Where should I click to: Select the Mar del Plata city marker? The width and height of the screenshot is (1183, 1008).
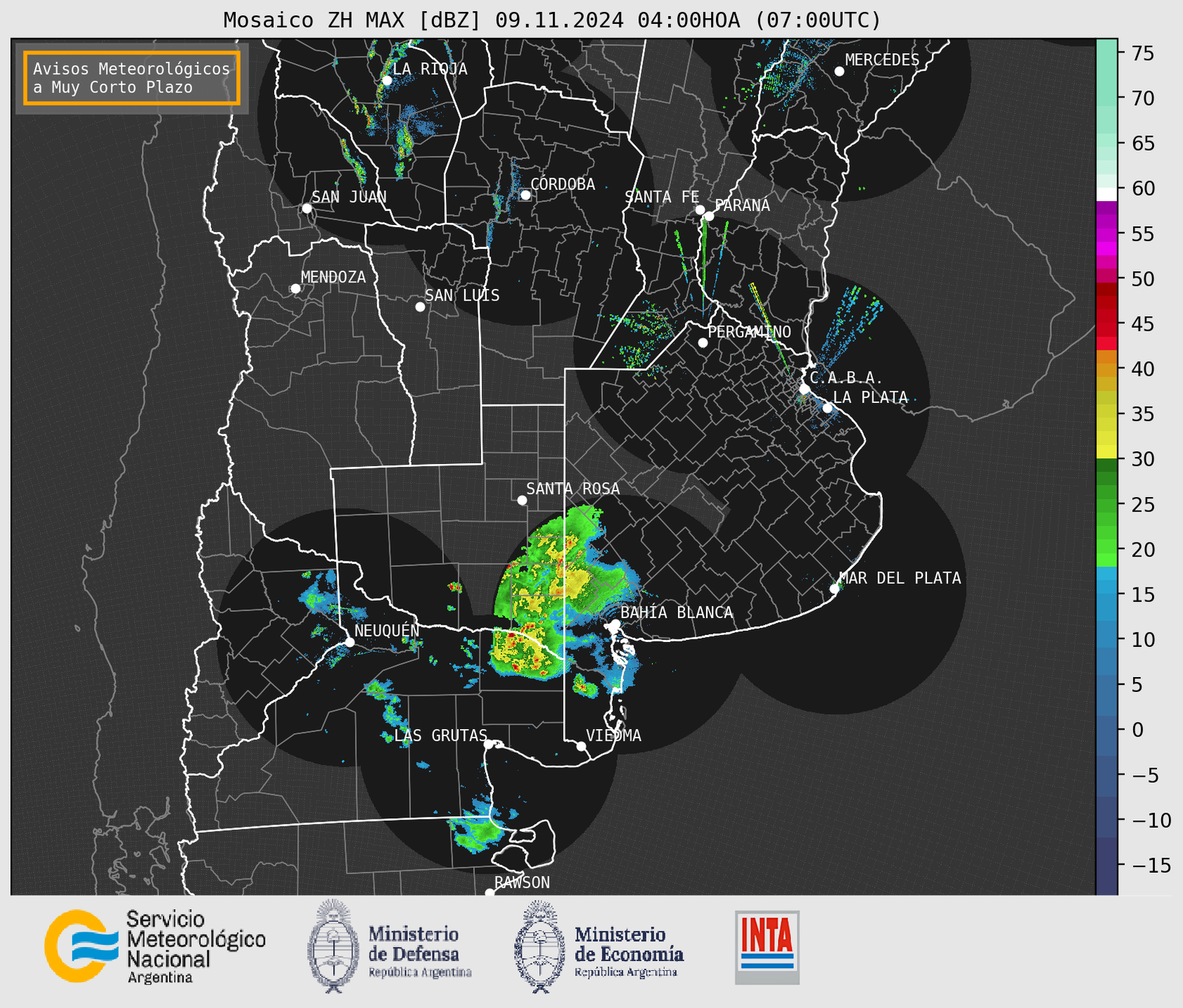coord(834,589)
